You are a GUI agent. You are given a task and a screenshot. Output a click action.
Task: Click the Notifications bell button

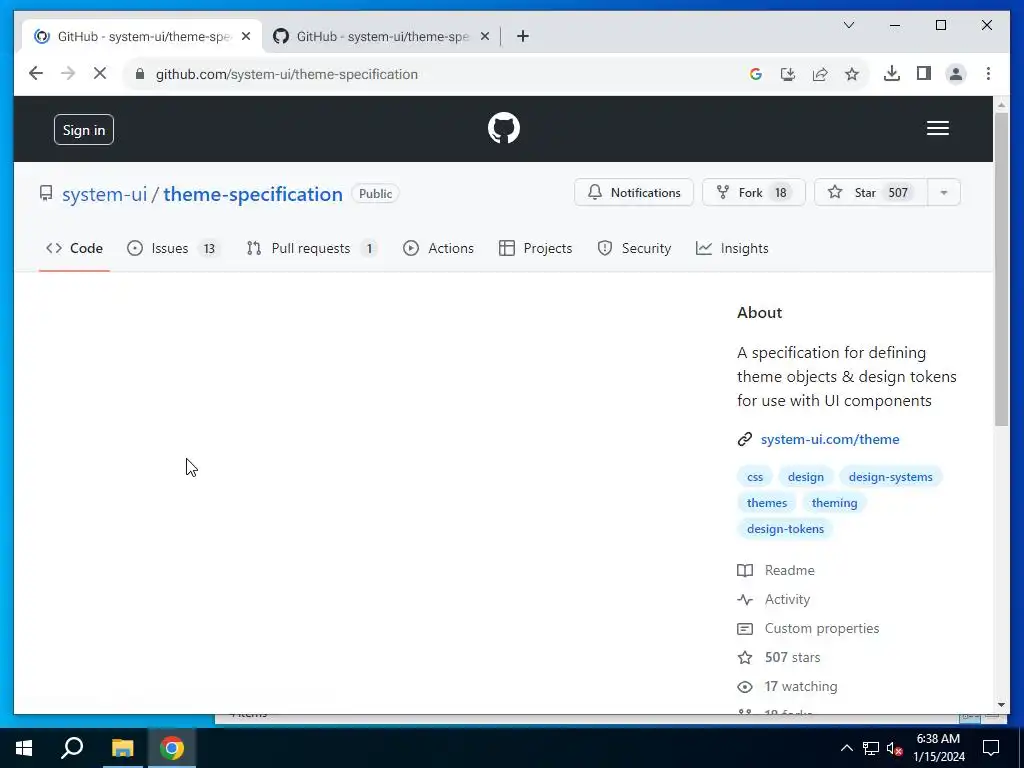pyautogui.click(x=633, y=193)
